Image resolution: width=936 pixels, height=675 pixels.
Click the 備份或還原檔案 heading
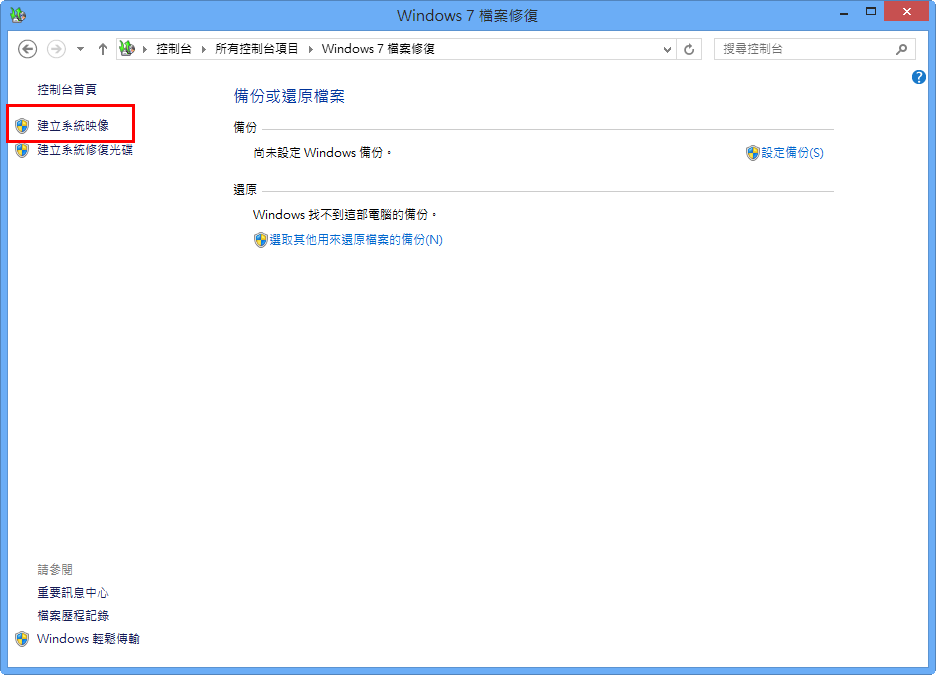click(x=289, y=96)
